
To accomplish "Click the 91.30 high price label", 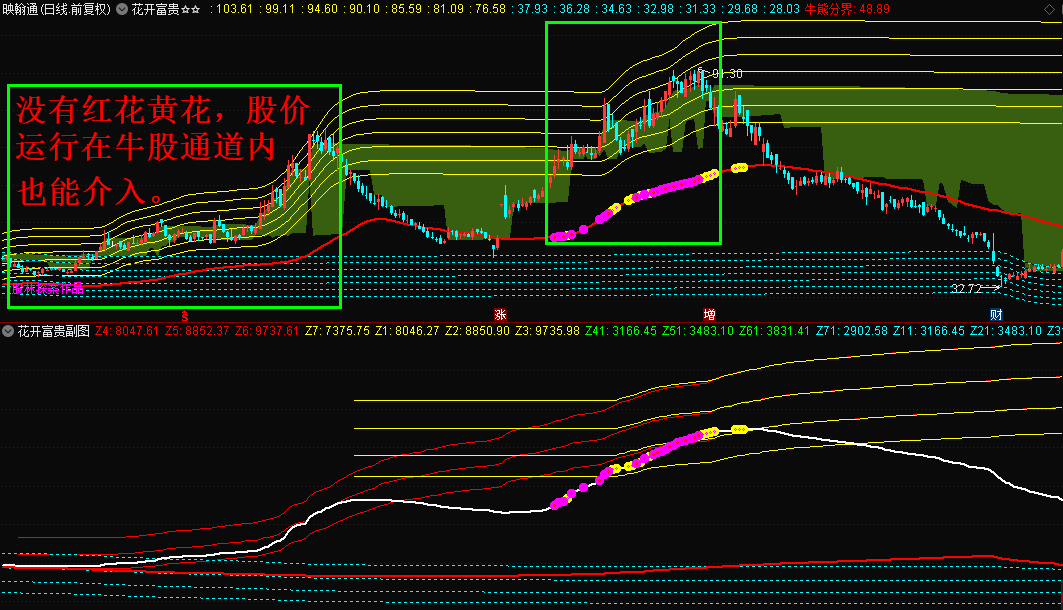I will (727, 73).
